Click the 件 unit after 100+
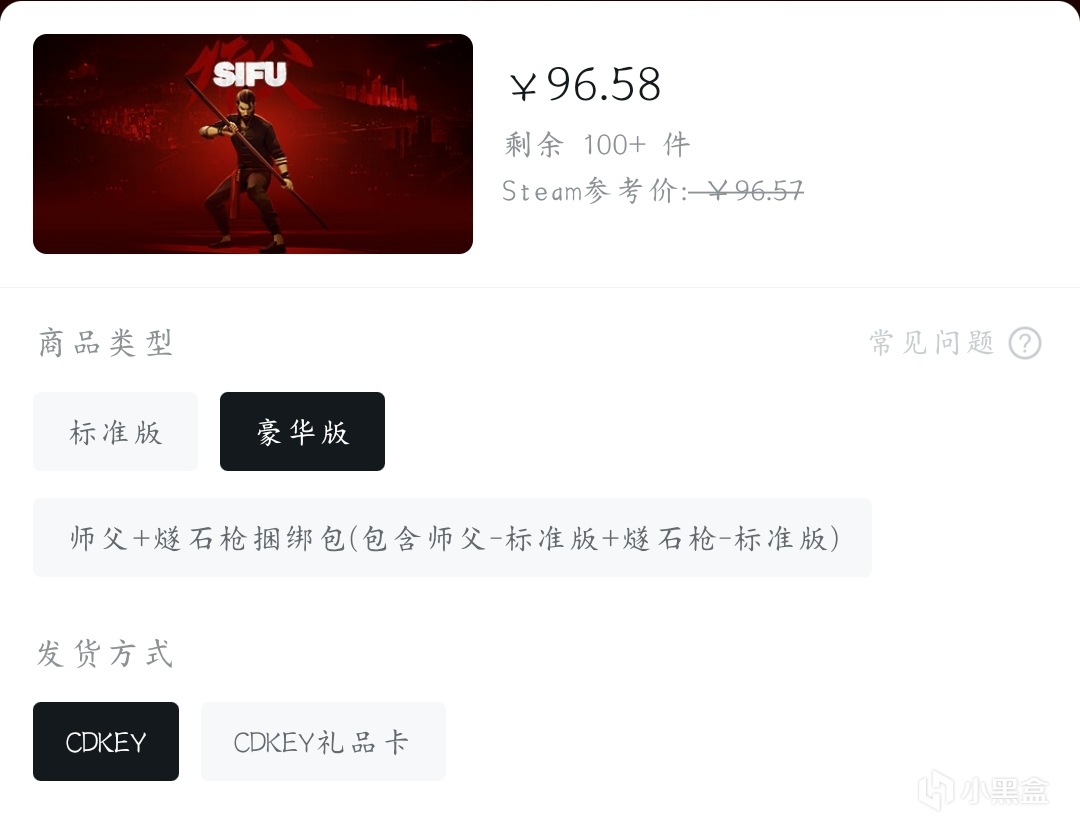Image resolution: width=1080 pixels, height=831 pixels. tap(676, 145)
